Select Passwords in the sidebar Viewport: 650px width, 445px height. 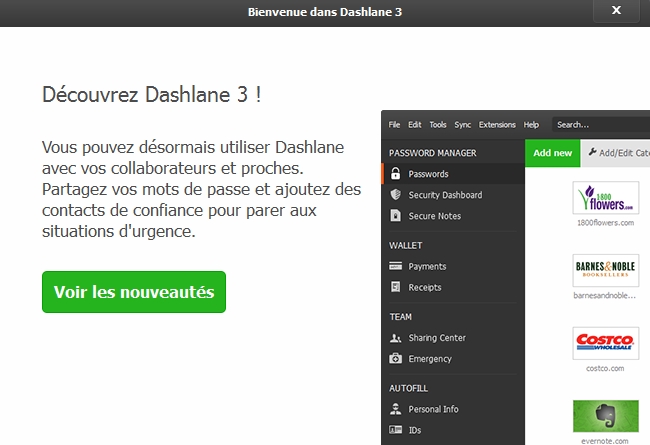[x=453, y=174]
